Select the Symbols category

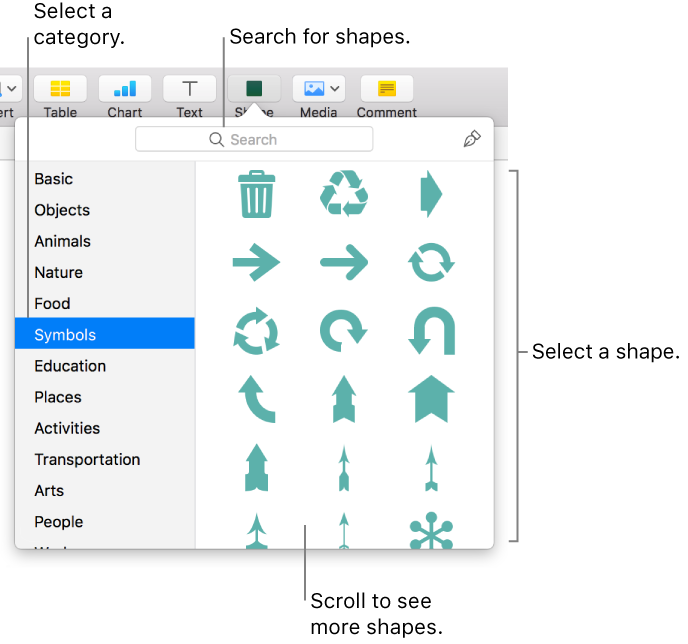(x=105, y=333)
